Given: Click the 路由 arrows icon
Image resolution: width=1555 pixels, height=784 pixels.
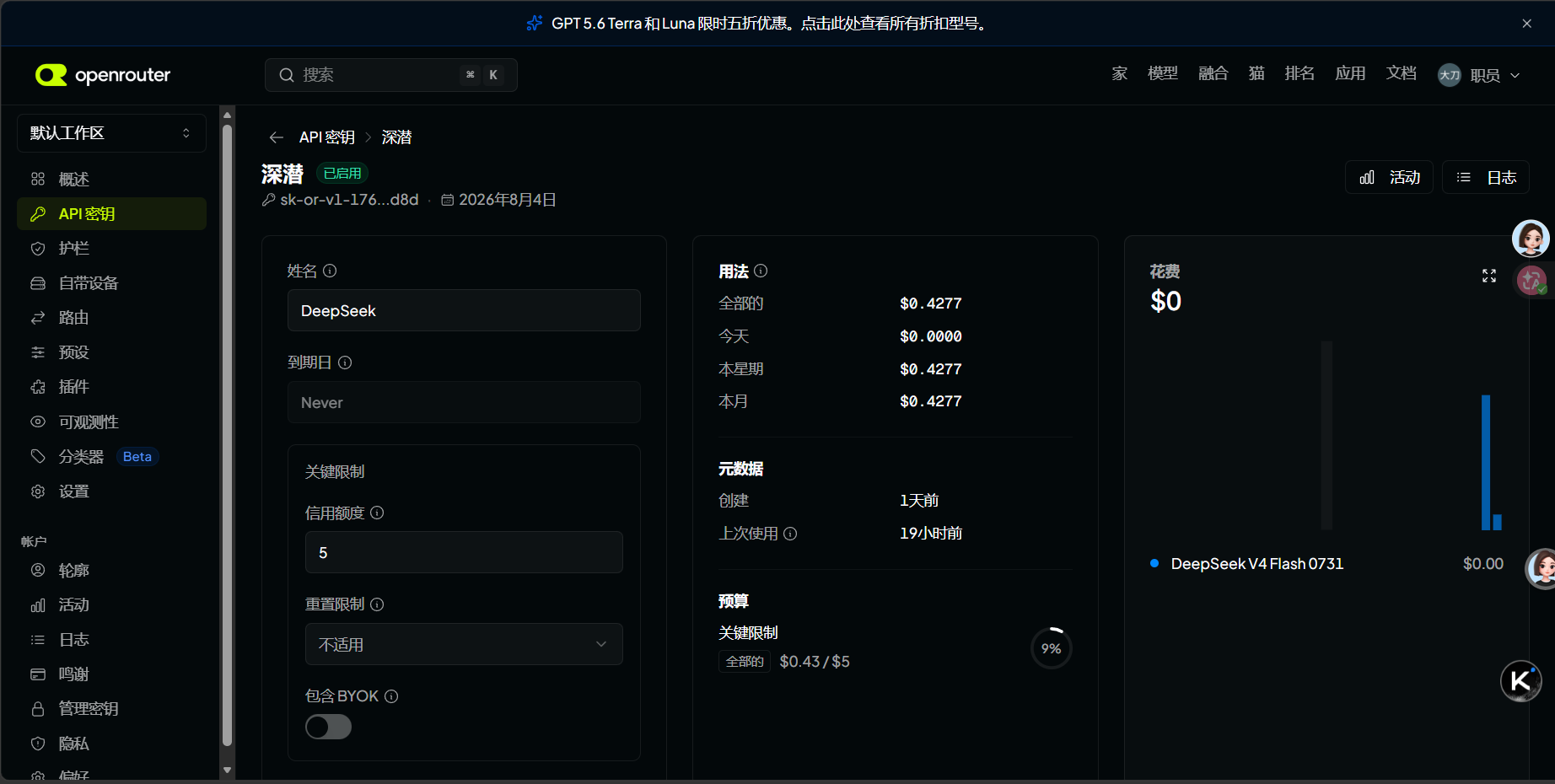Looking at the screenshot, I should [38, 318].
